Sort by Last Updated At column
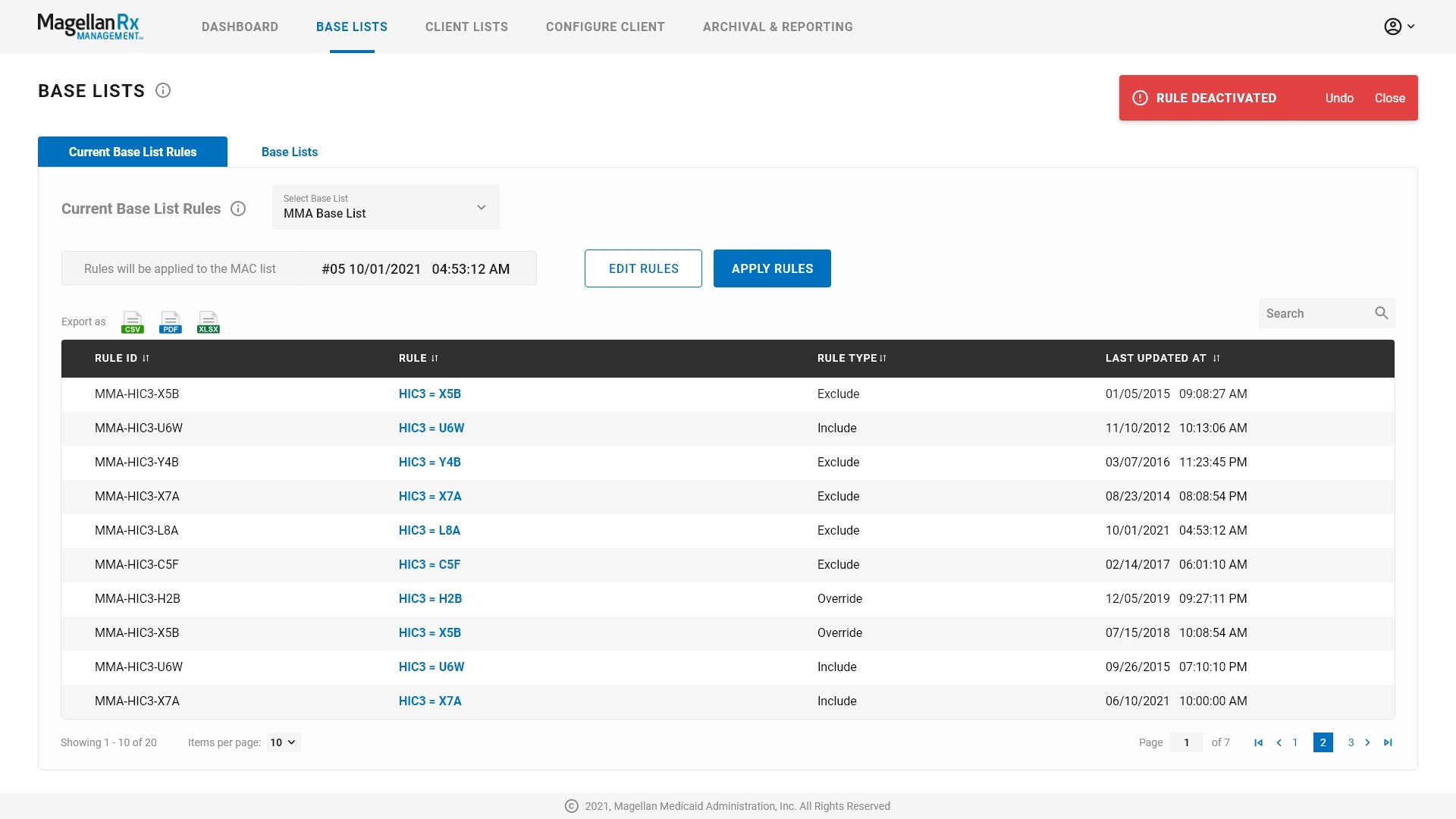This screenshot has height=819, width=1456. coord(1216,358)
